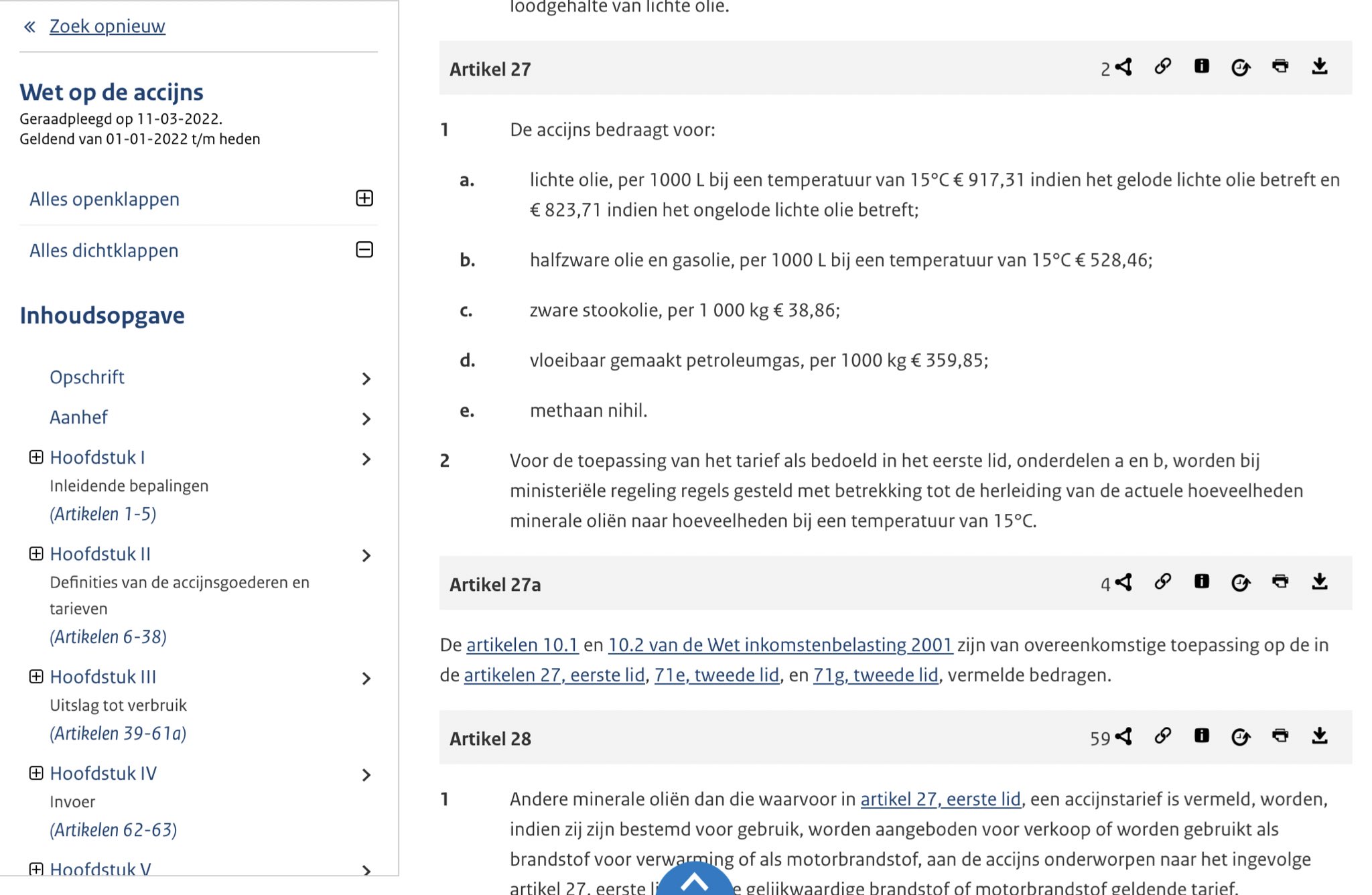Open the Aanhef contents entry
The width and height of the screenshot is (1372, 895).
78,417
